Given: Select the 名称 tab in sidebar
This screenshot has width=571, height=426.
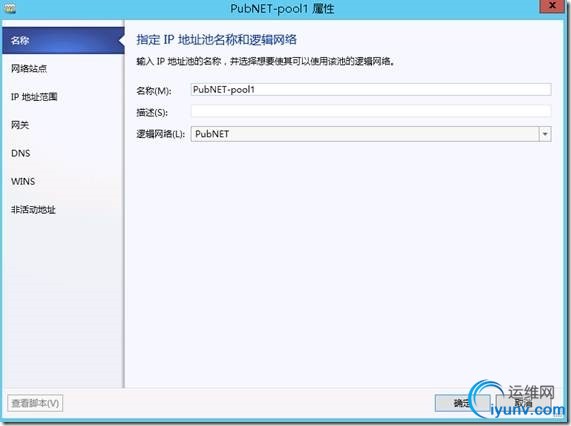Looking at the screenshot, I should point(63,40).
